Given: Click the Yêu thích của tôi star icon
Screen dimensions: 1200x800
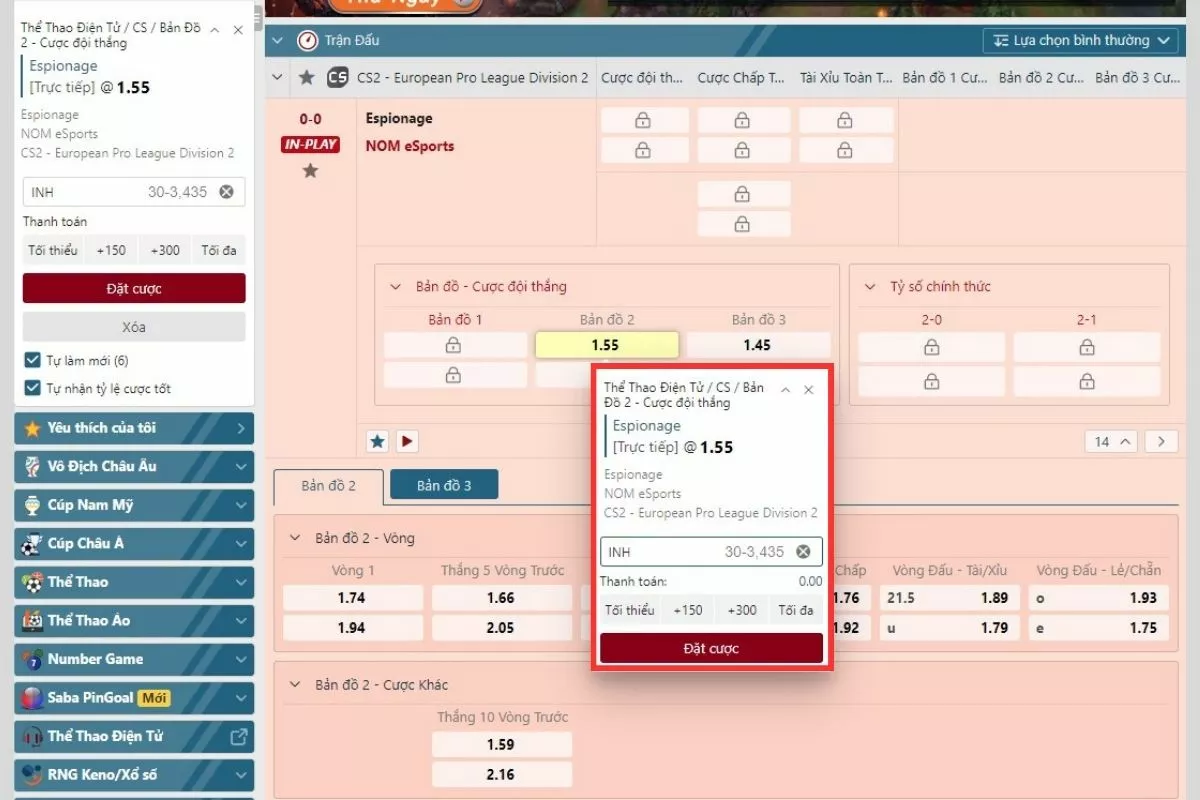Looking at the screenshot, I should click(x=32, y=428).
